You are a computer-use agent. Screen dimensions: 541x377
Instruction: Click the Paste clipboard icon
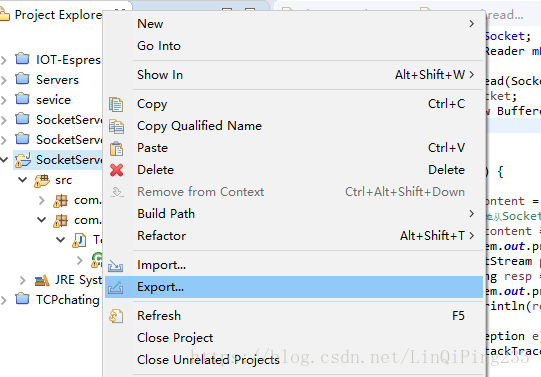[116, 149]
